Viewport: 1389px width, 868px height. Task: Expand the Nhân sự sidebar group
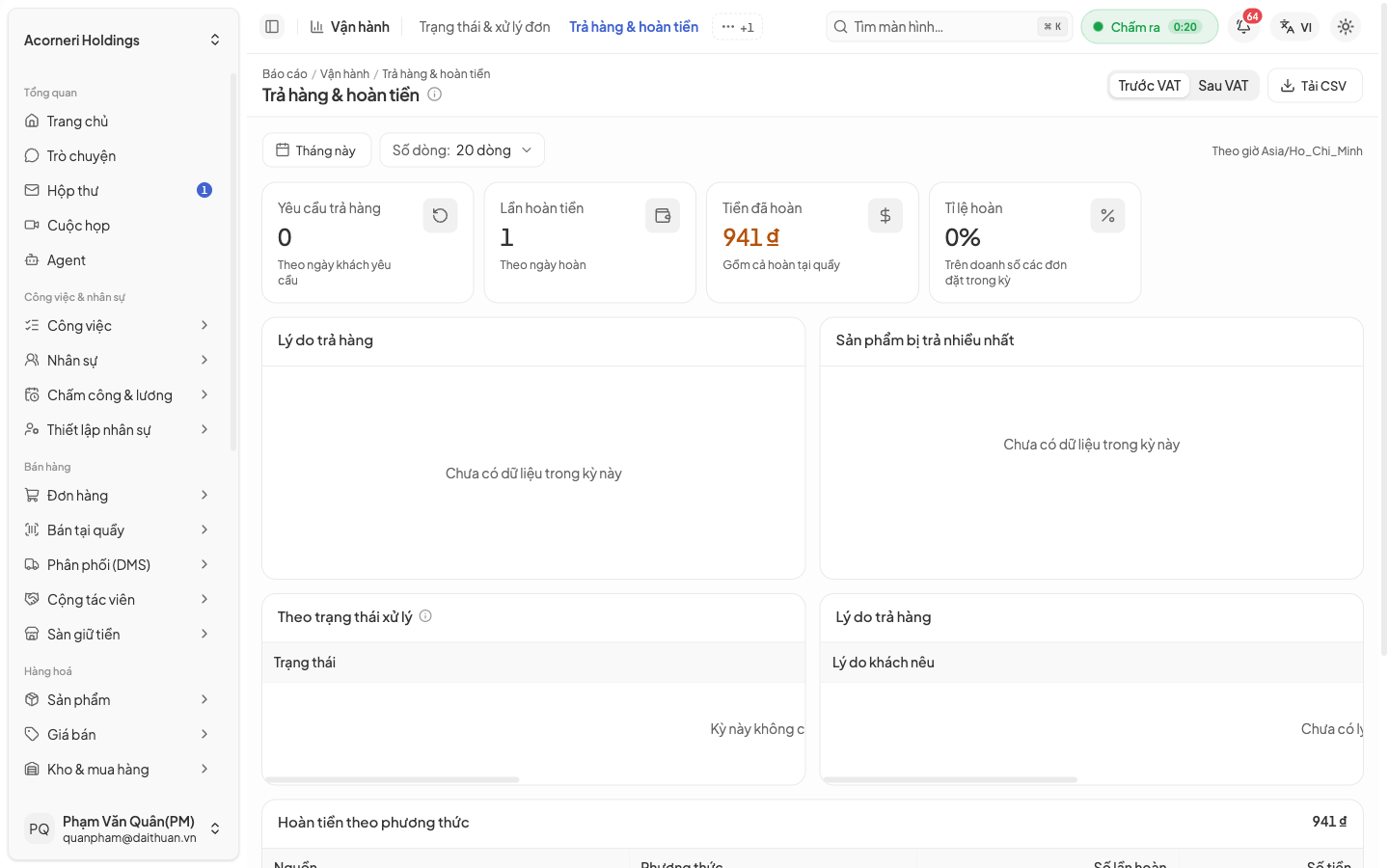click(x=118, y=361)
